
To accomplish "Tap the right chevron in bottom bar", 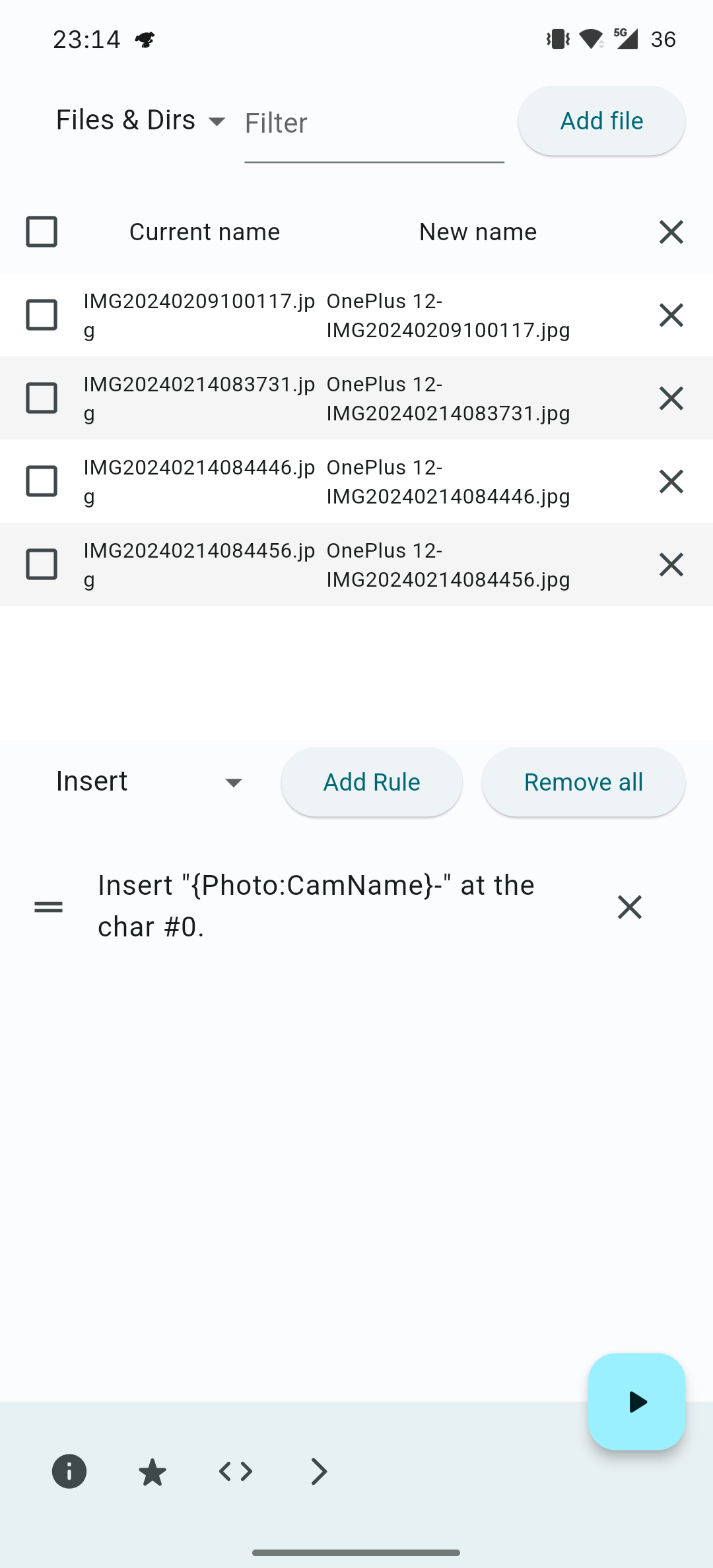I will 319,1471.
